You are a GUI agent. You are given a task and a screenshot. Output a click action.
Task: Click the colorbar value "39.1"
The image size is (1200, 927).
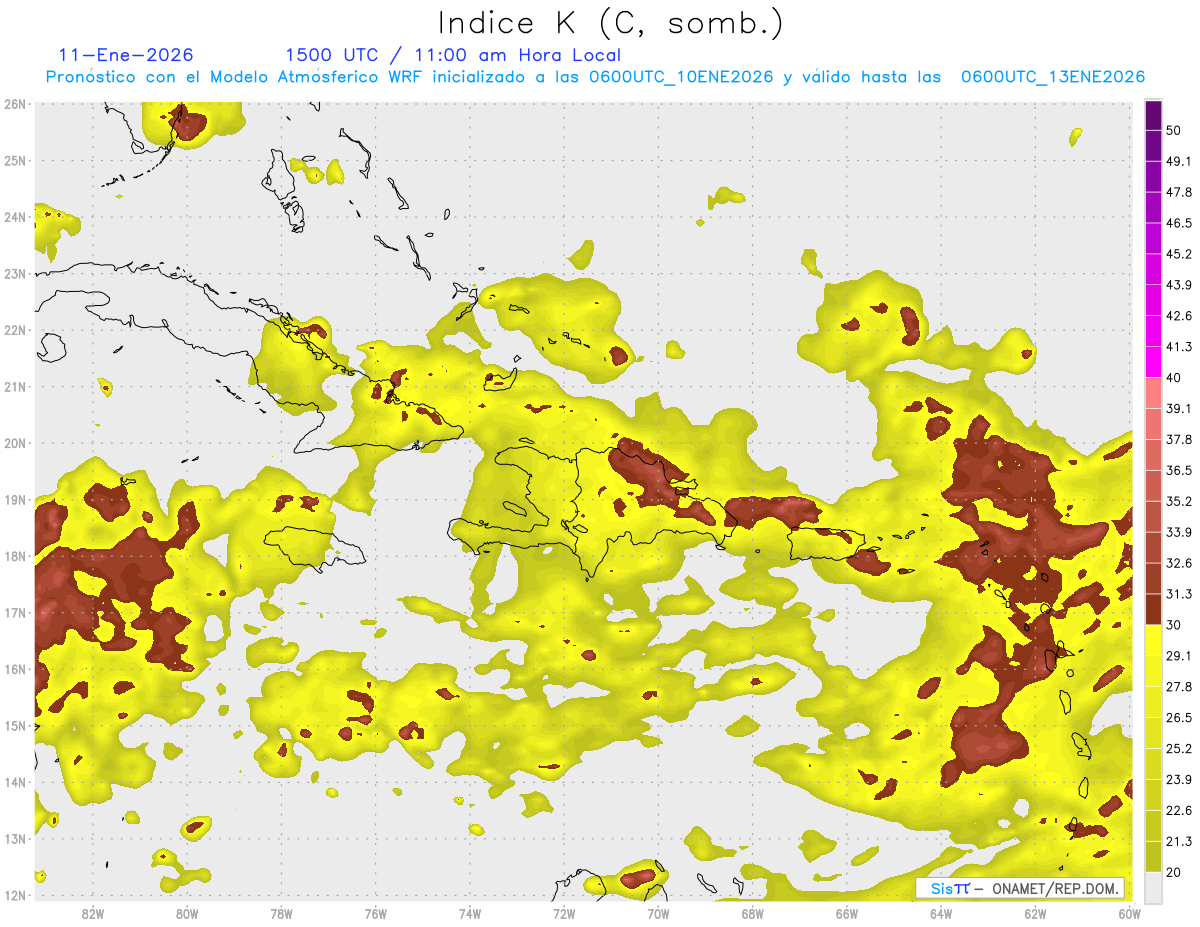click(x=1178, y=408)
